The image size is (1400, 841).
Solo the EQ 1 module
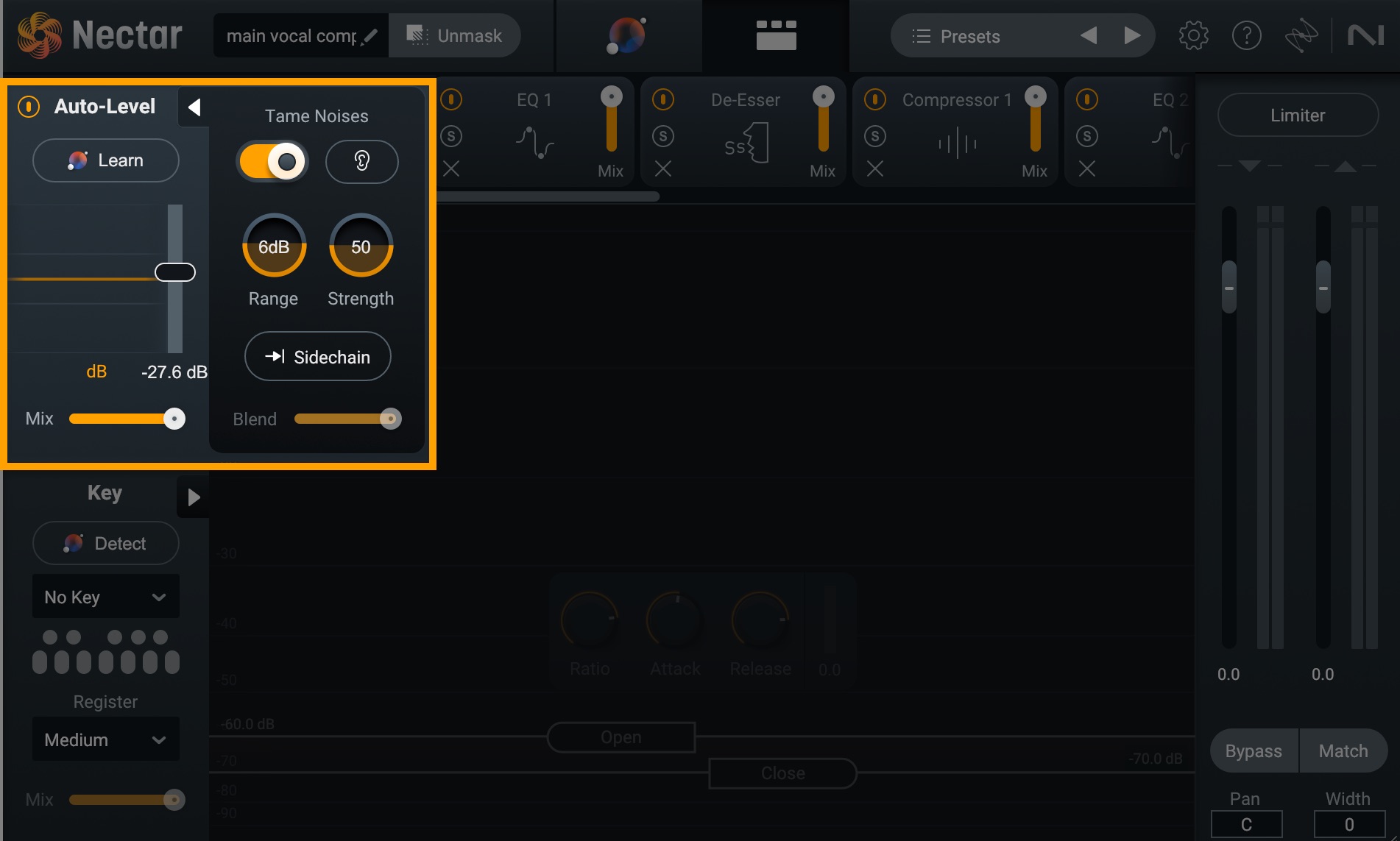451,136
